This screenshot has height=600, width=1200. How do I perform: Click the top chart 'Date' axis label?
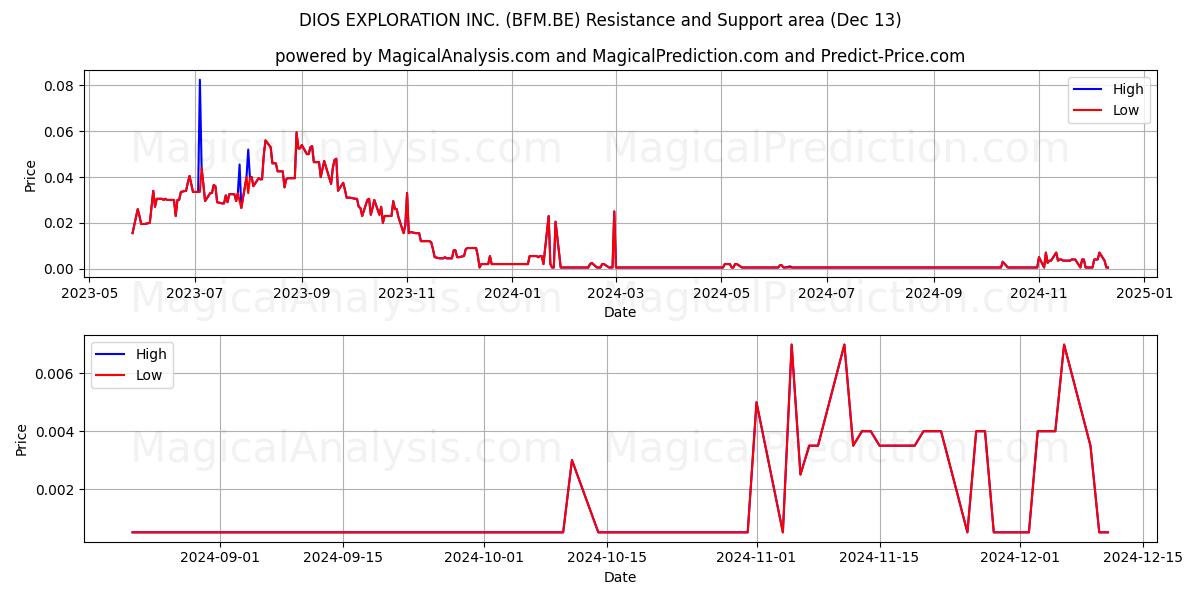pos(620,313)
